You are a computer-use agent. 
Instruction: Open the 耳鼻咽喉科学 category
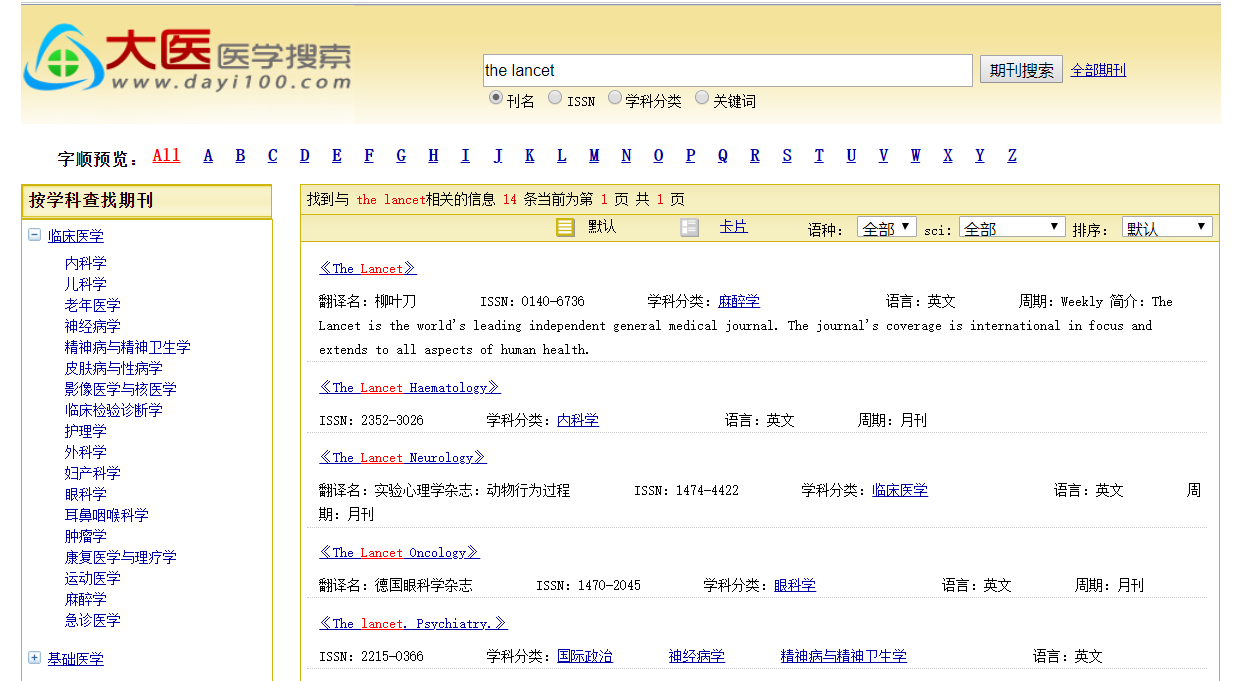point(107,515)
